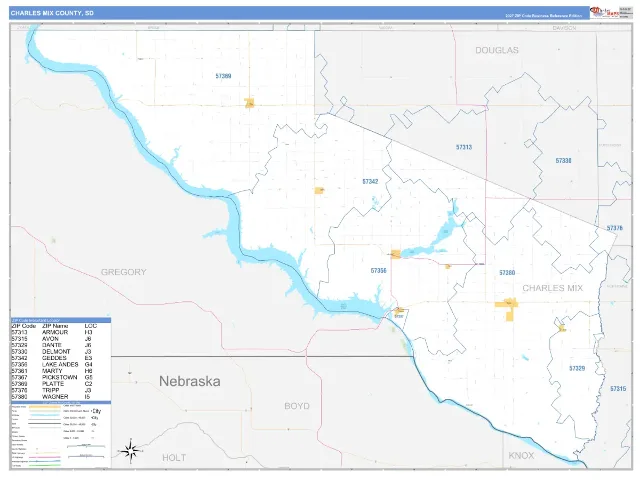Select ZIP code label 57369 on map

point(223,76)
